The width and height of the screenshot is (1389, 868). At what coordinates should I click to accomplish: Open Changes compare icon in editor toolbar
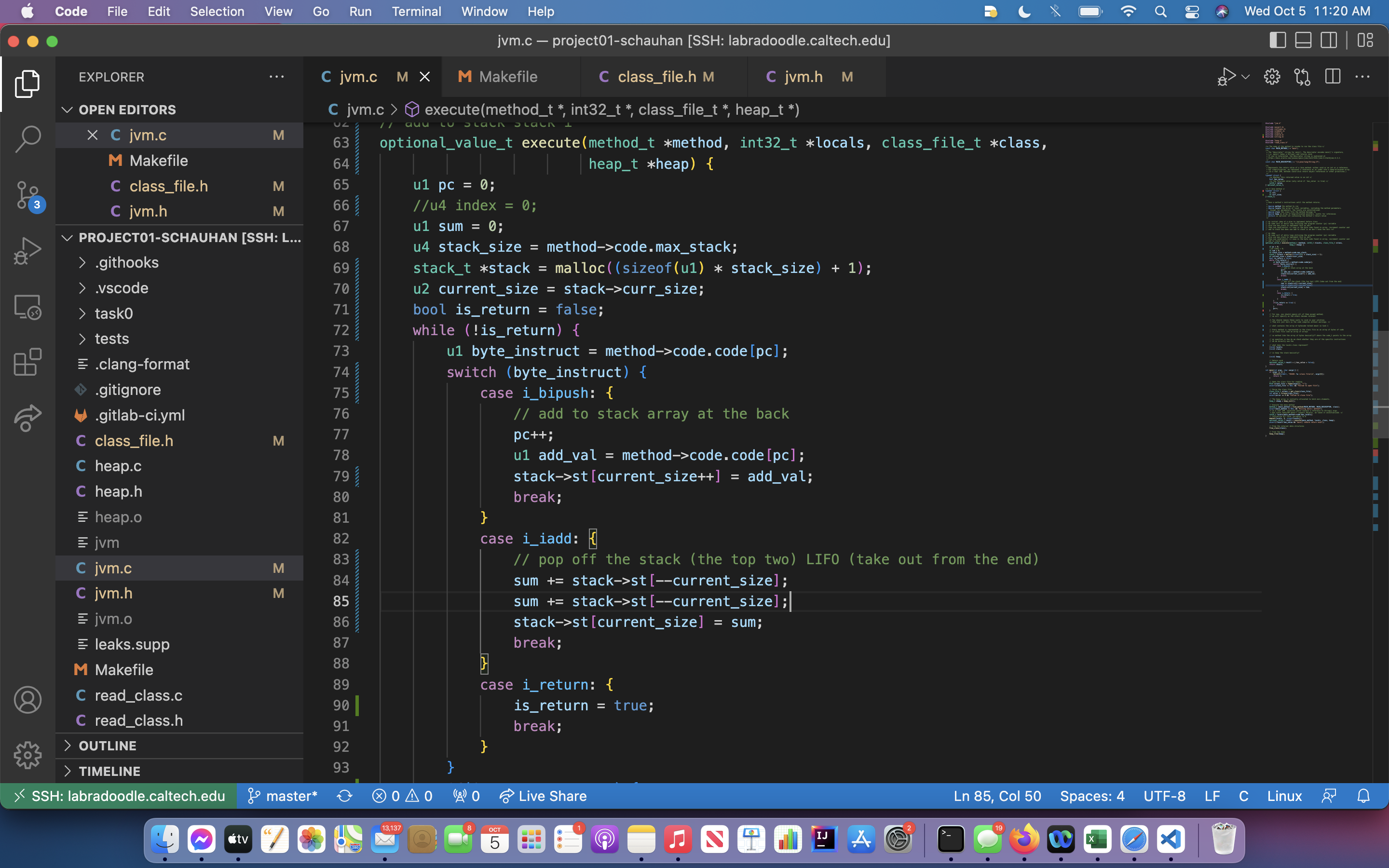tap(1302, 76)
